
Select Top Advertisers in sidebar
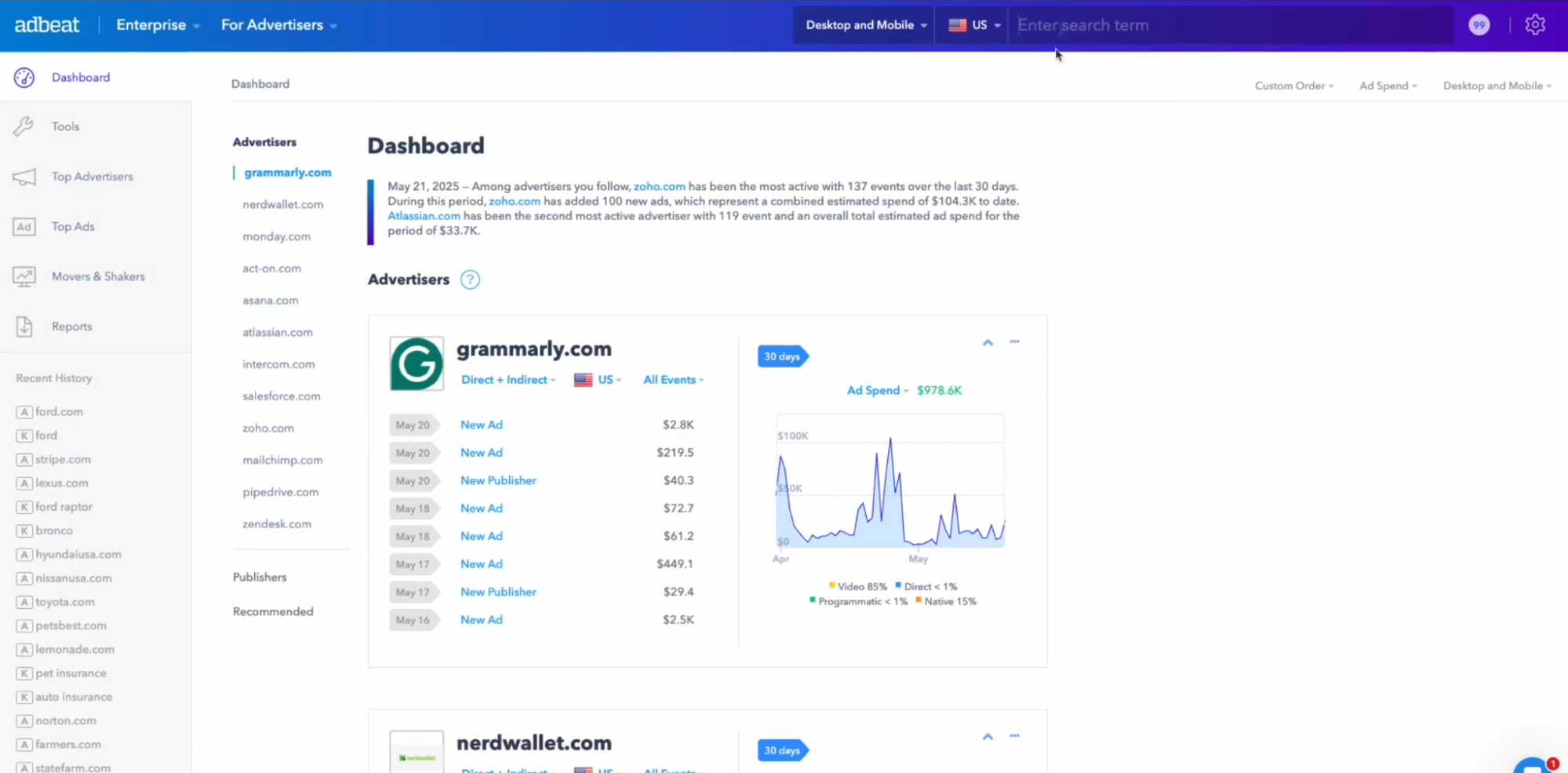tap(92, 177)
